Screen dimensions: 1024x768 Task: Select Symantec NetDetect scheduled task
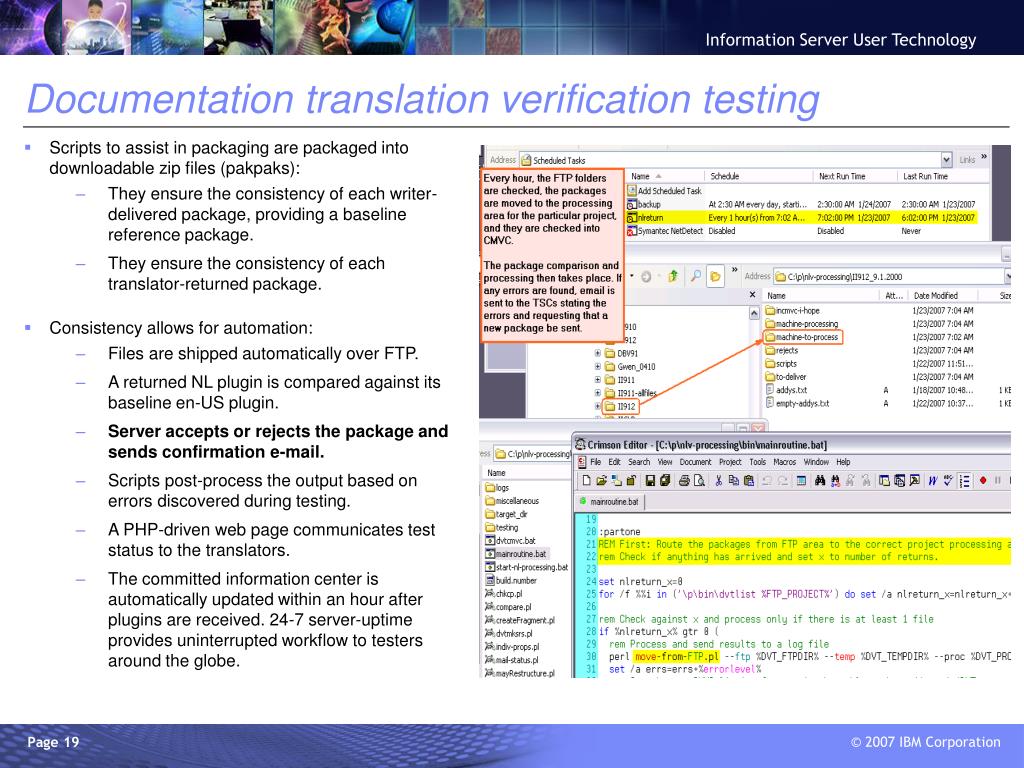coord(665,231)
